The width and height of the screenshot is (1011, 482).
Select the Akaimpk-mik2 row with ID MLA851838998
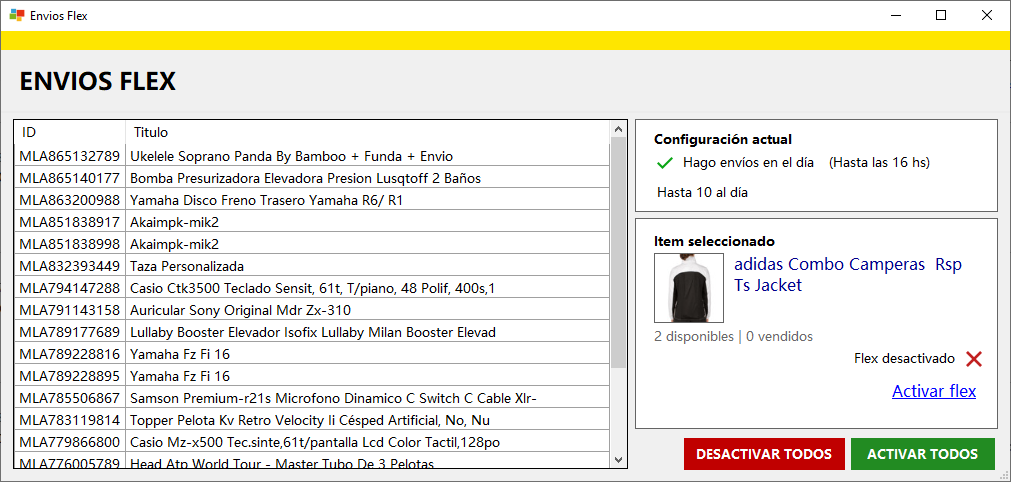(312, 244)
